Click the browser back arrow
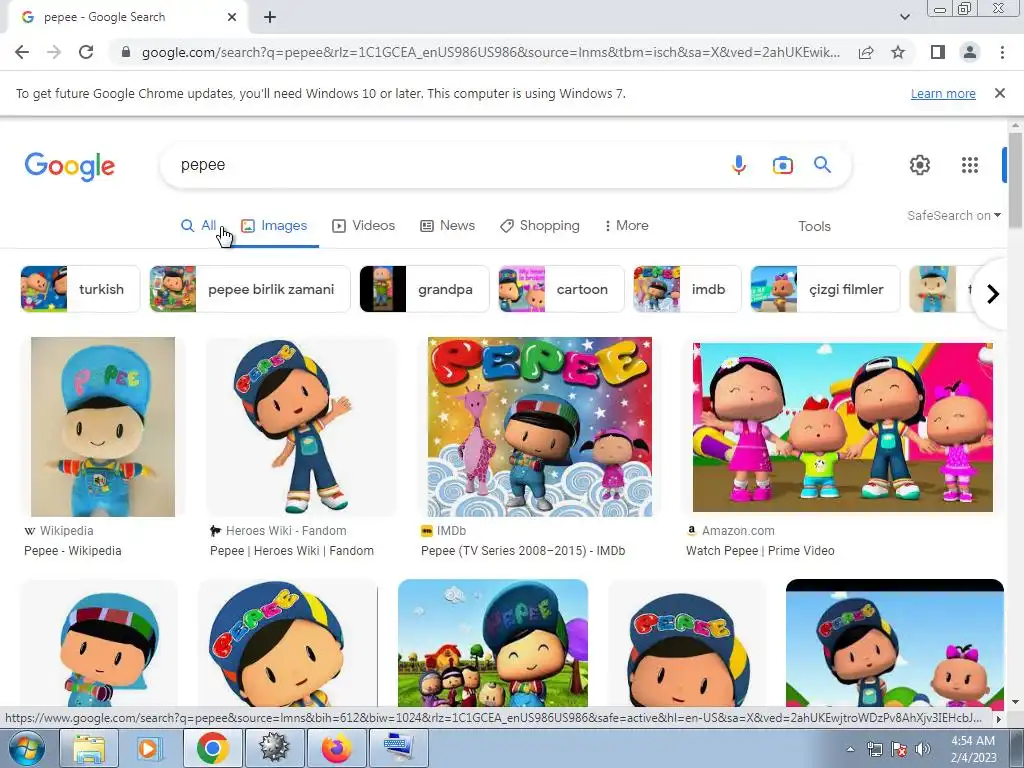The width and height of the screenshot is (1024, 768). point(22,52)
